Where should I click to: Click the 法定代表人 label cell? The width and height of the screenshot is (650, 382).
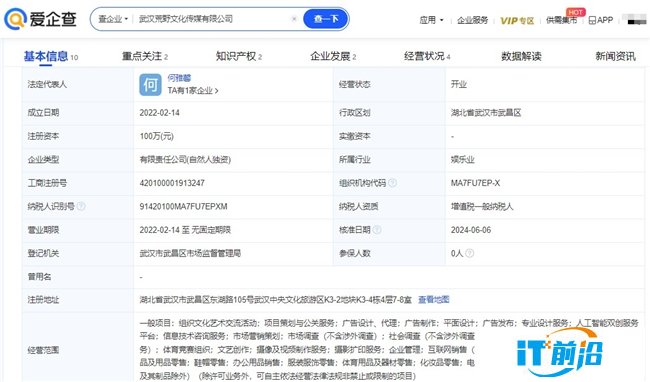[78, 85]
